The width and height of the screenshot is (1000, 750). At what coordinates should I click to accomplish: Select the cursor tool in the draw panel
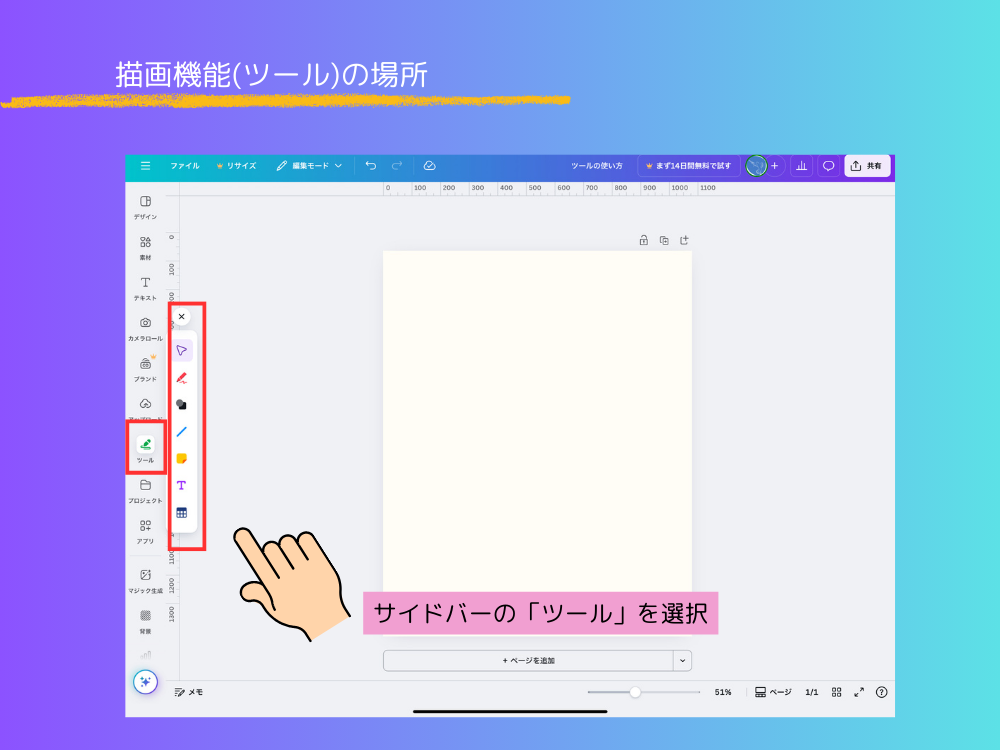(x=182, y=350)
